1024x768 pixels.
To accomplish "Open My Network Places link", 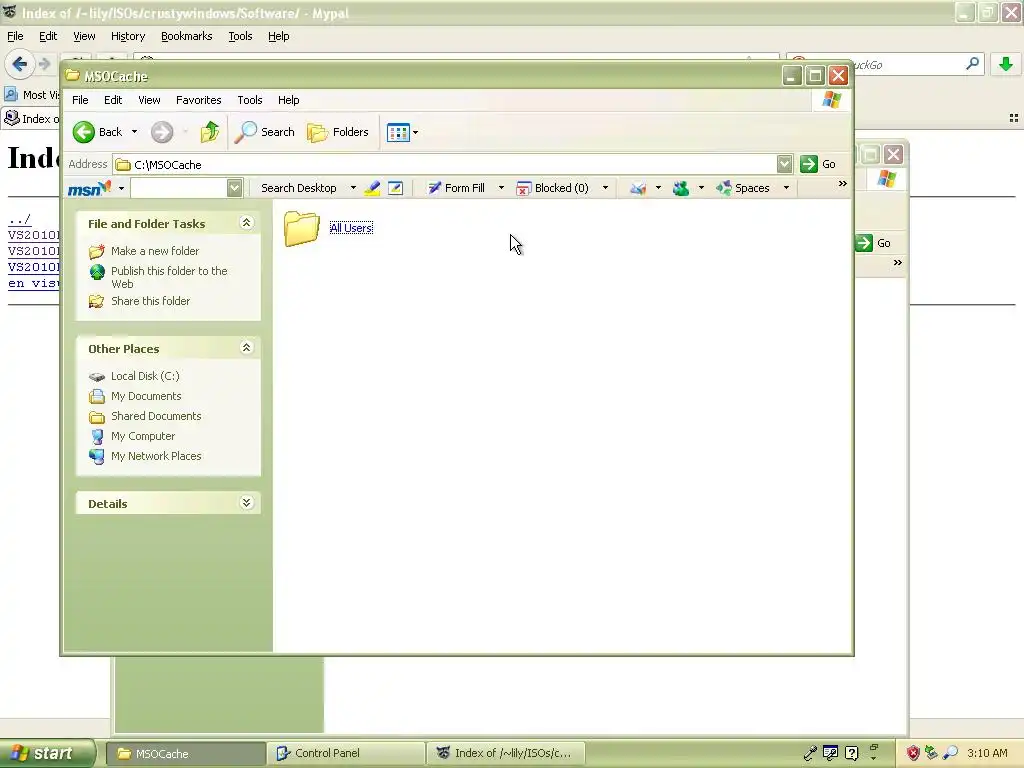I will (x=156, y=456).
